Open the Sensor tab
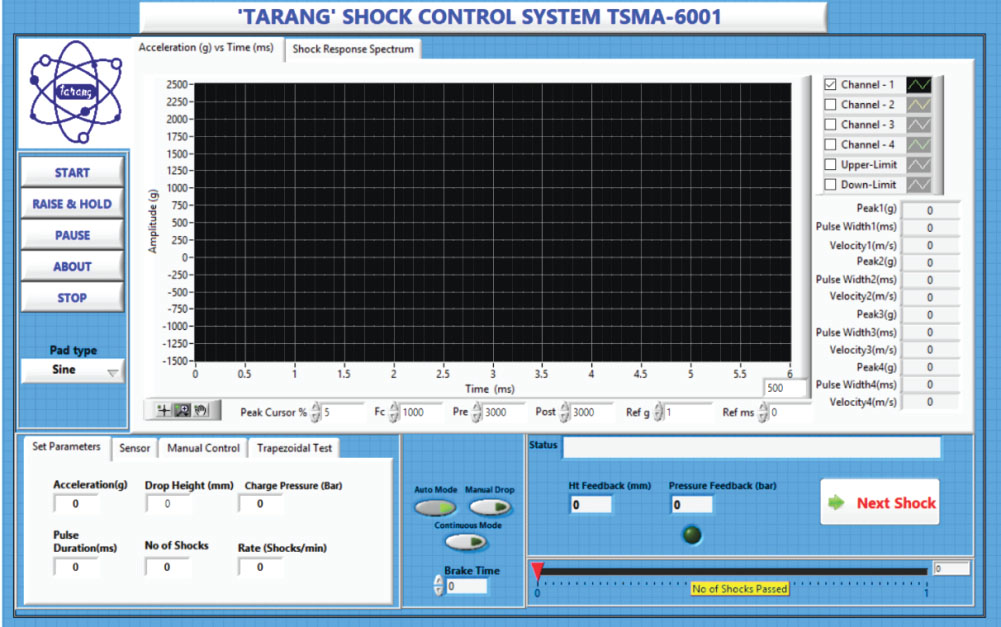The width and height of the screenshot is (1001, 627). coord(135,448)
